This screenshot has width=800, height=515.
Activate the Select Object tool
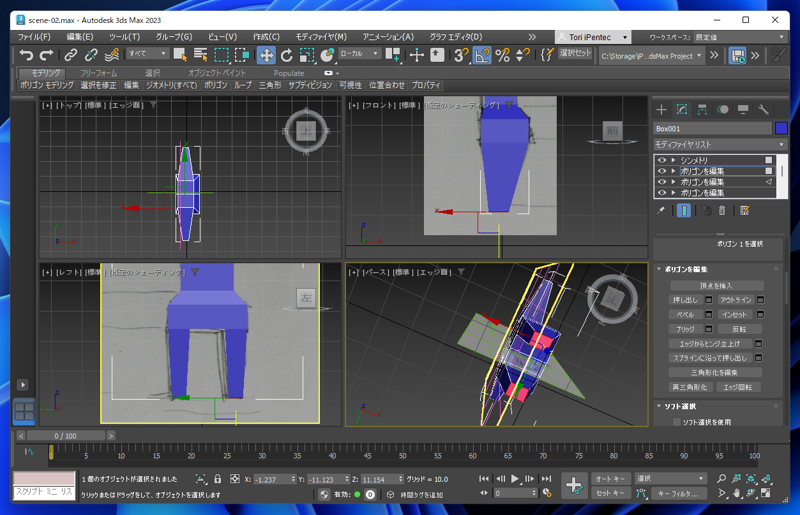180,55
